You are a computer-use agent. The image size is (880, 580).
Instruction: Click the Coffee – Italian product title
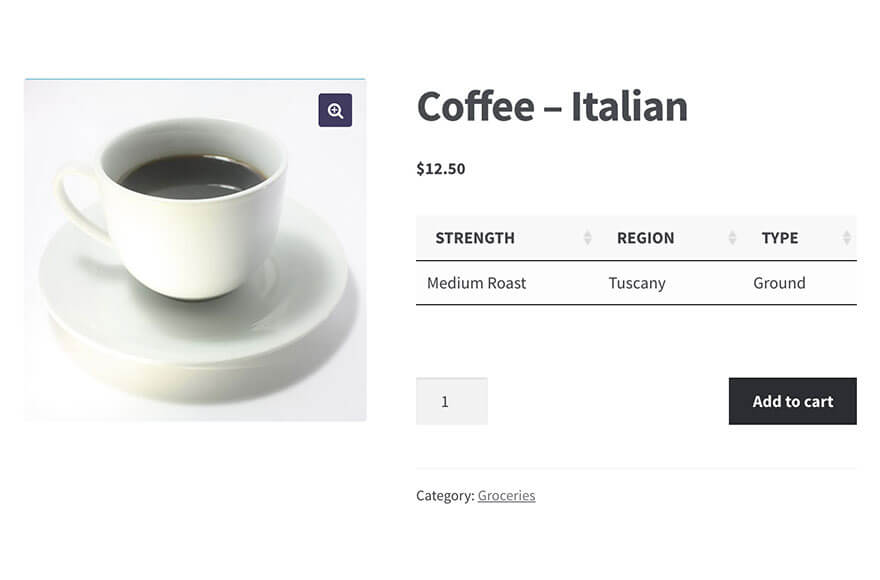(552, 106)
